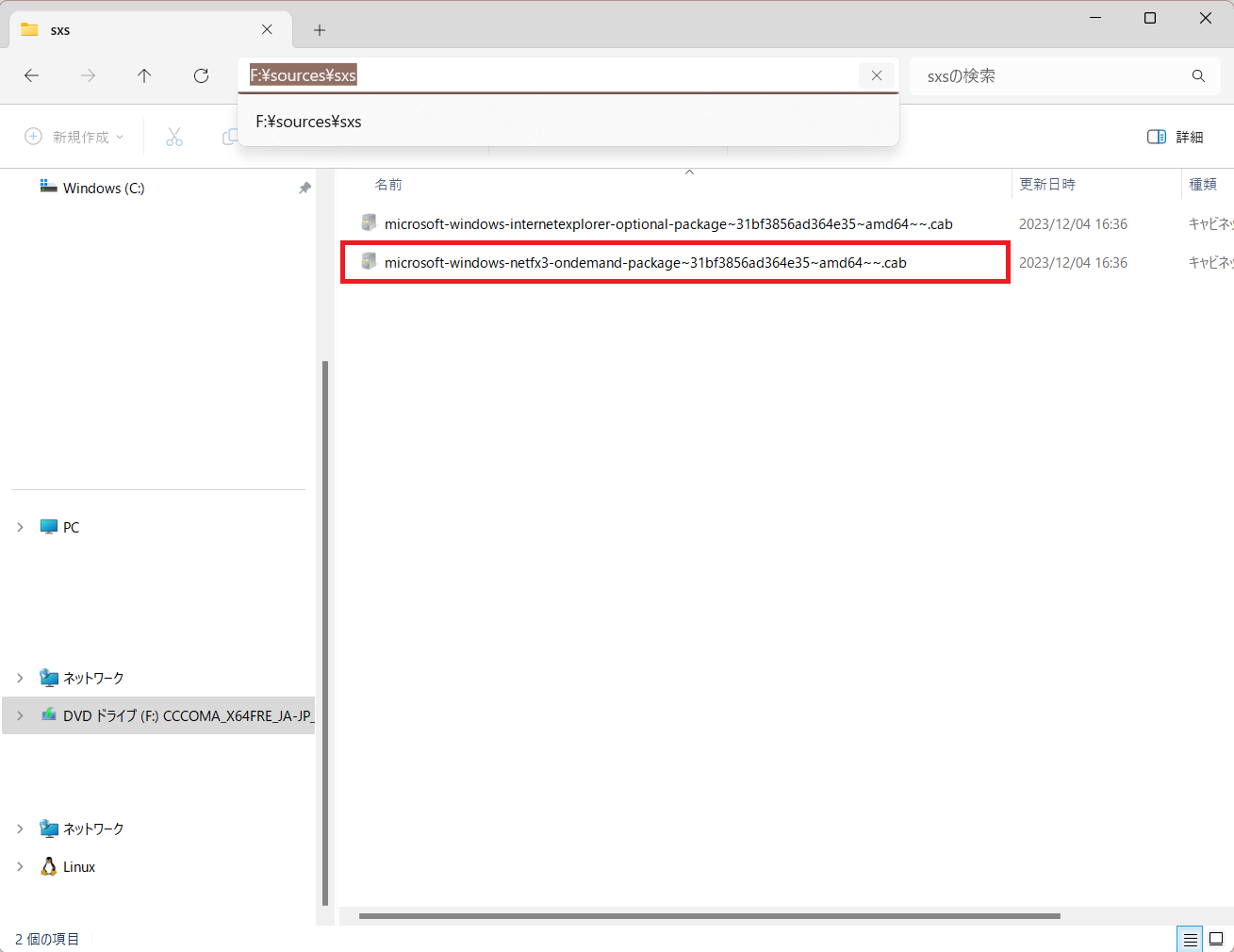Close the sxs tab
Image resolution: width=1234 pixels, height=952 pixels.
[267, 29]
